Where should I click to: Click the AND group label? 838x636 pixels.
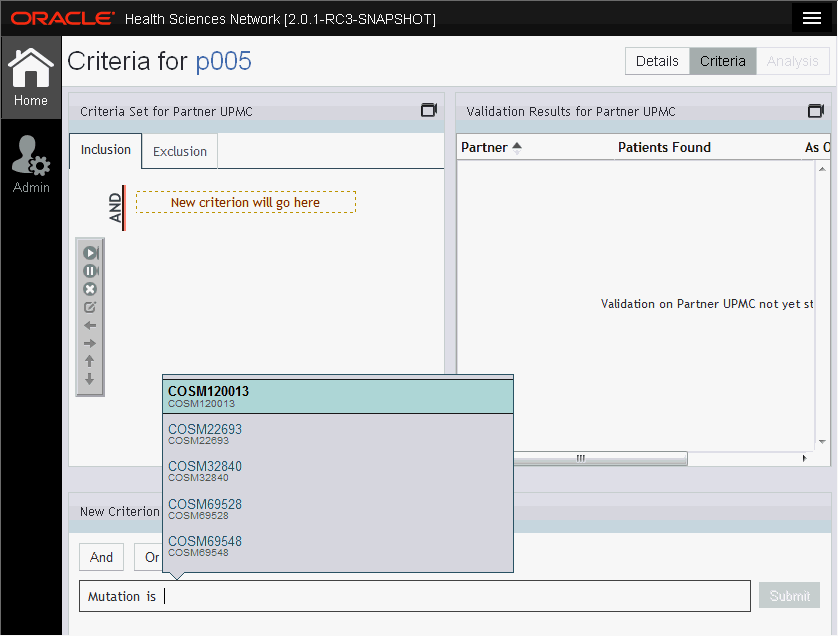click(x=115, y=208)
